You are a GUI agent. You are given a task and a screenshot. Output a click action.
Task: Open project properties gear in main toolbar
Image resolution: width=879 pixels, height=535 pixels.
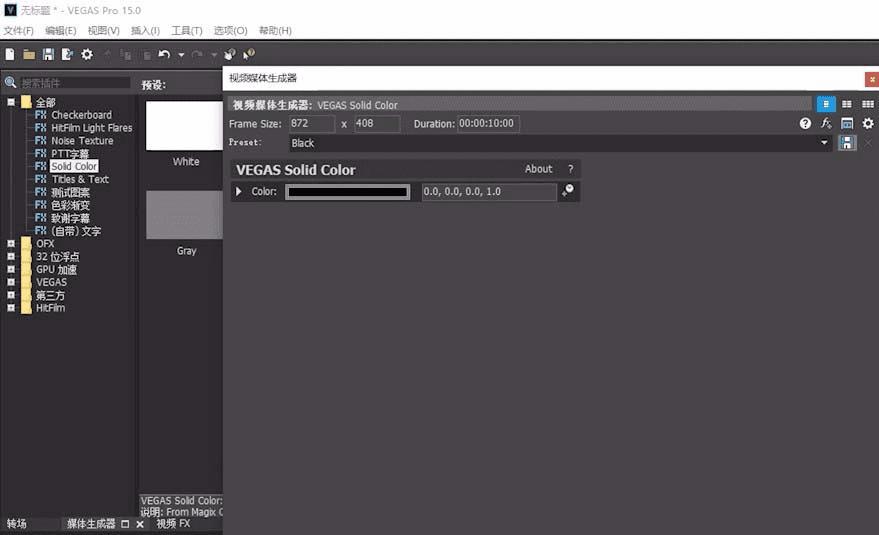87,54
